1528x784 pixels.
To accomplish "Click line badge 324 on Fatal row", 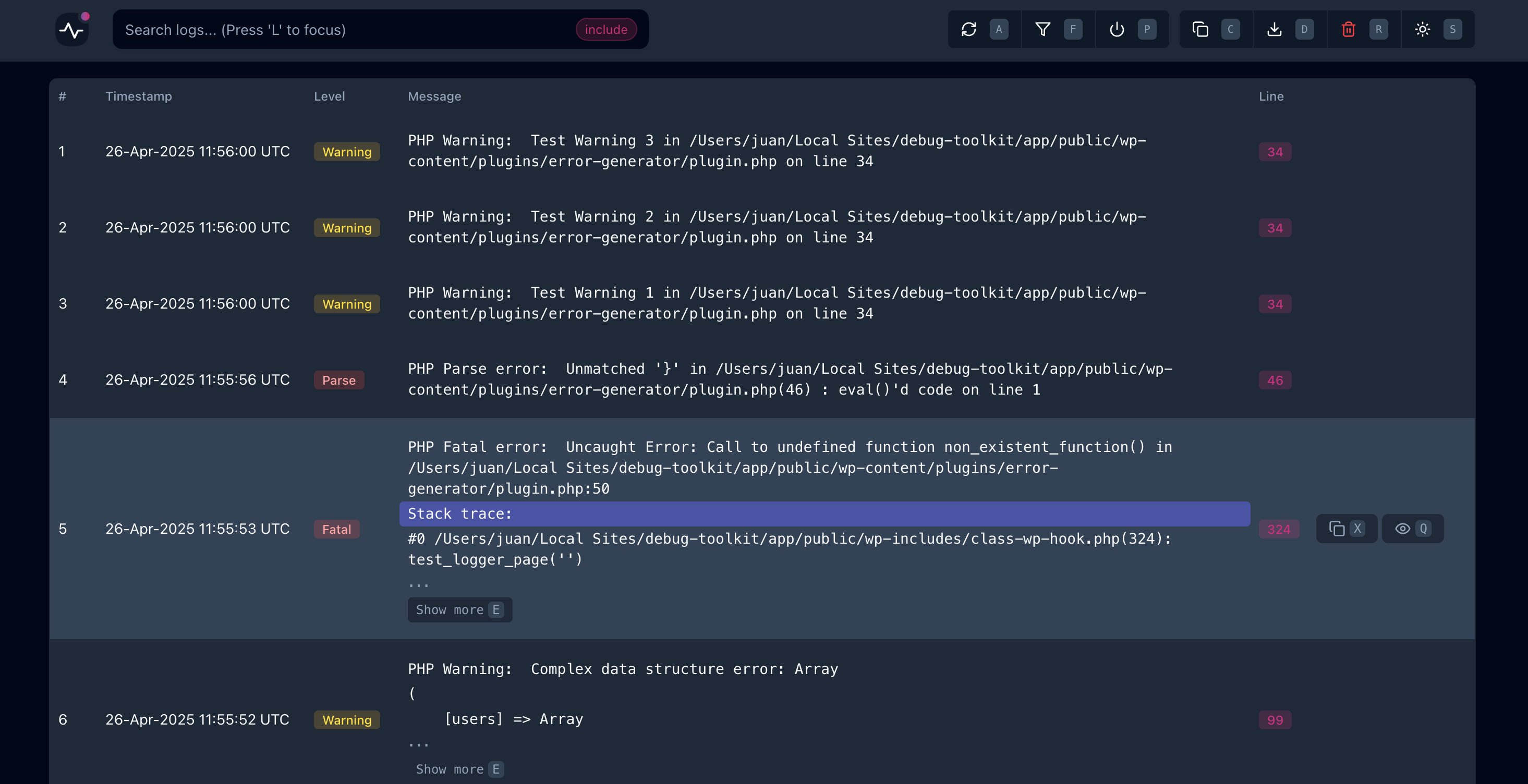I will tap(1278, 529).
